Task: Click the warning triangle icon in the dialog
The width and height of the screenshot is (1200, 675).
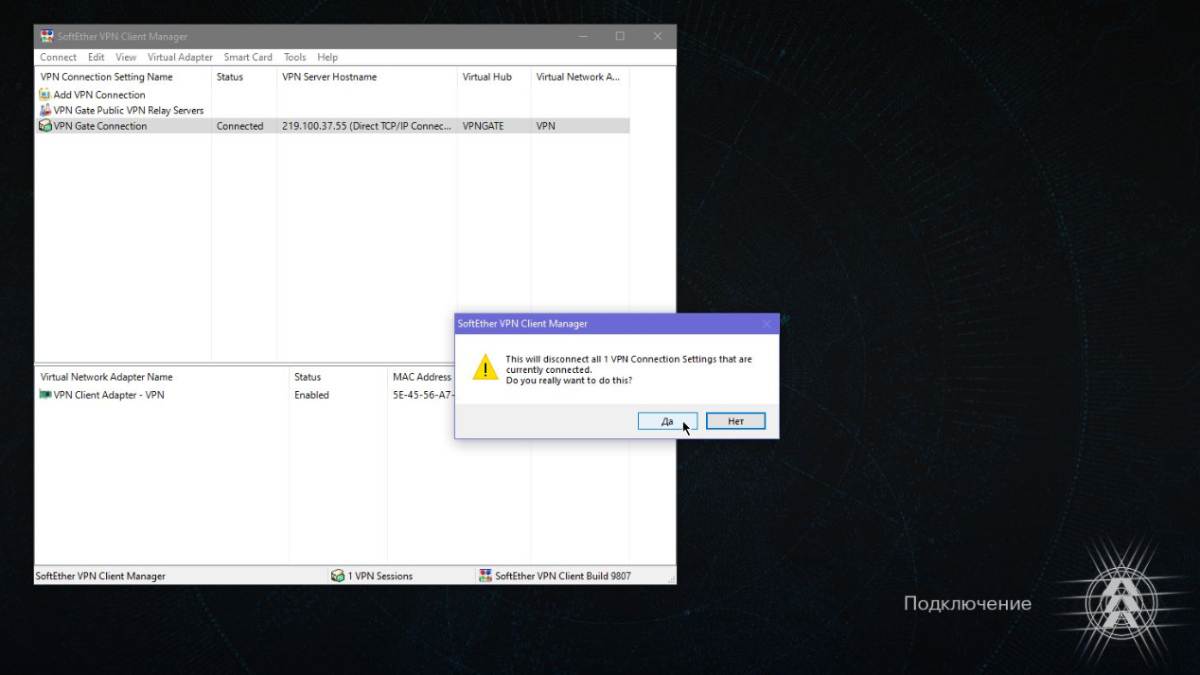Action: [485, 367]
